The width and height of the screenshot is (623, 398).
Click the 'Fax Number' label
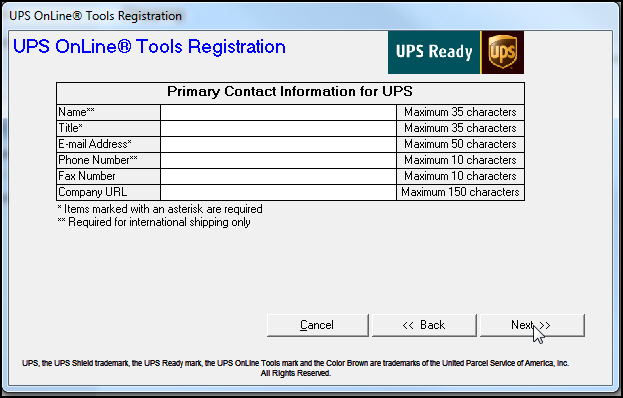(x=87, y=176)
